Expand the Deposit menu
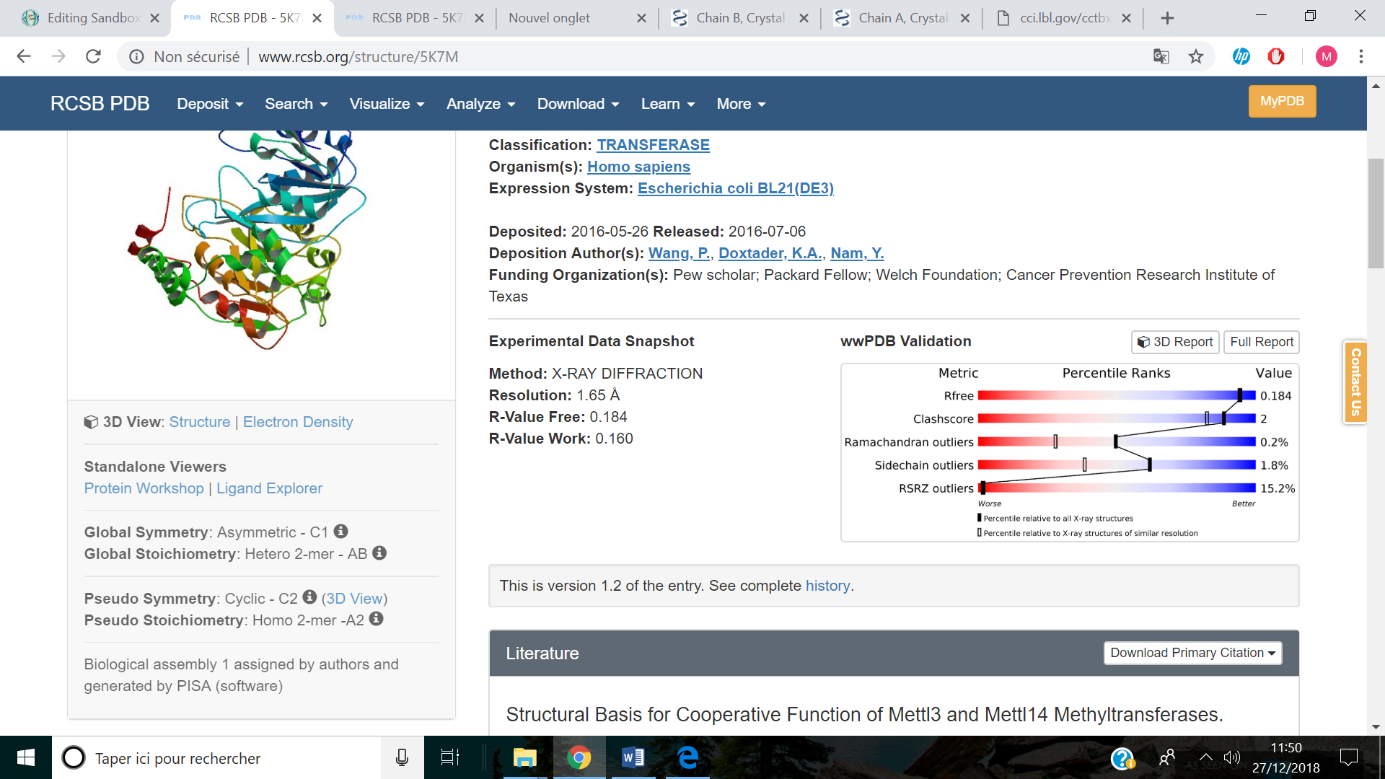The width and height of the screenshot is (1385, 779). pos(210,104)
